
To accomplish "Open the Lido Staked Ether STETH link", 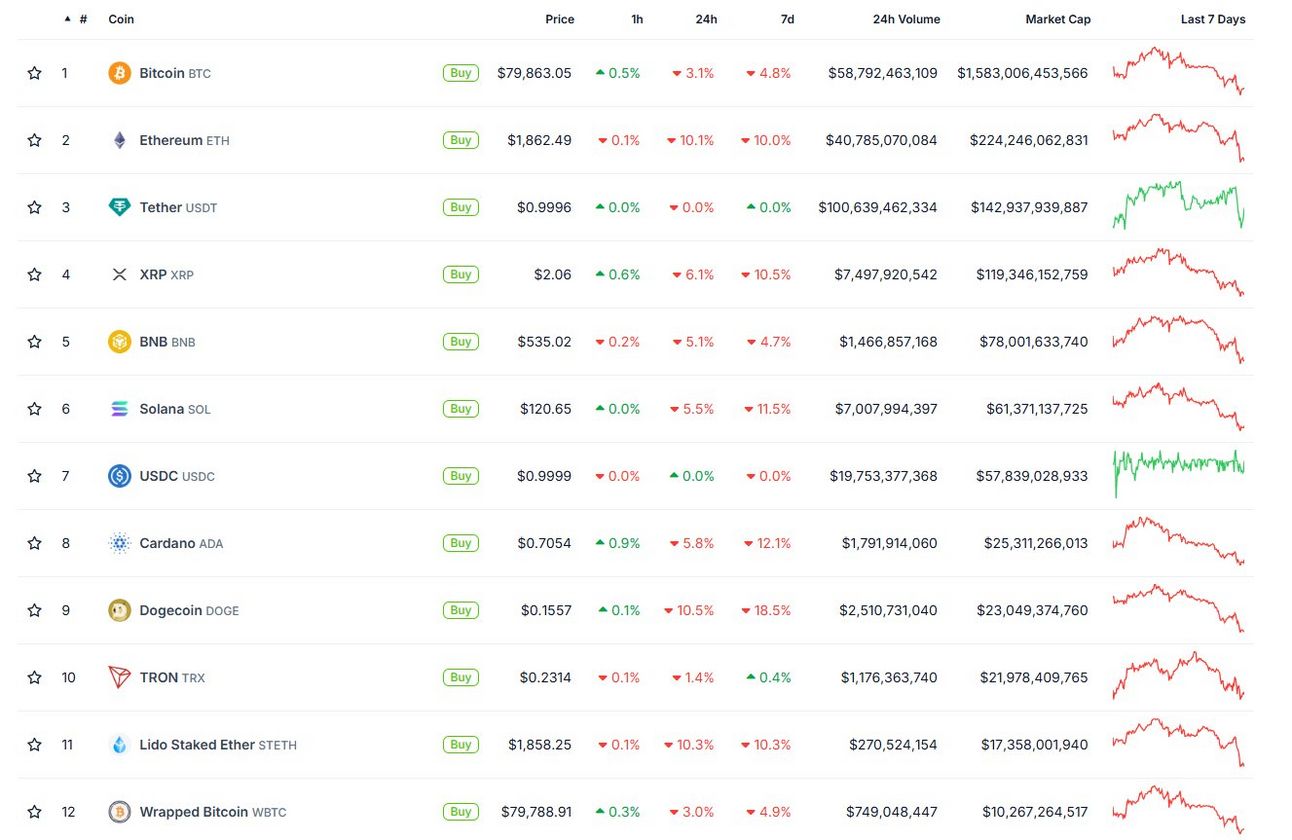I will (x=218, y=745).
